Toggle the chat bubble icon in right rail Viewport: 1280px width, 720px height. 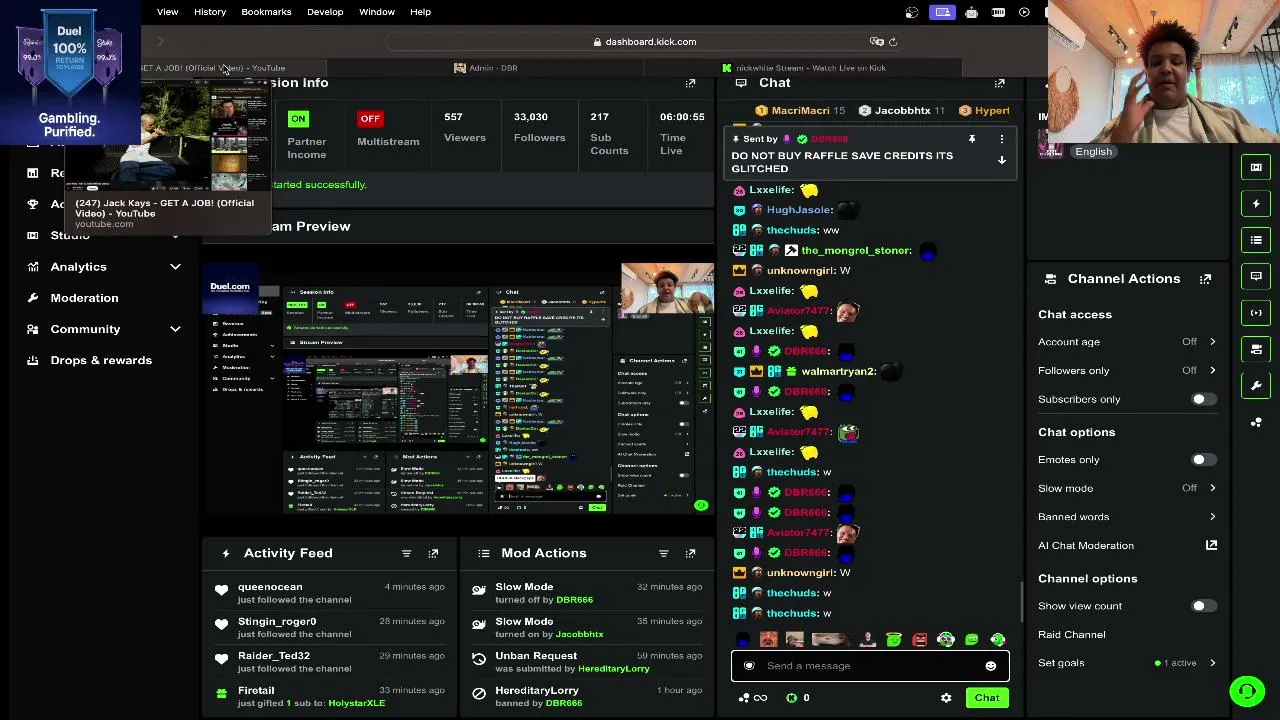(x=1256, y=276)
